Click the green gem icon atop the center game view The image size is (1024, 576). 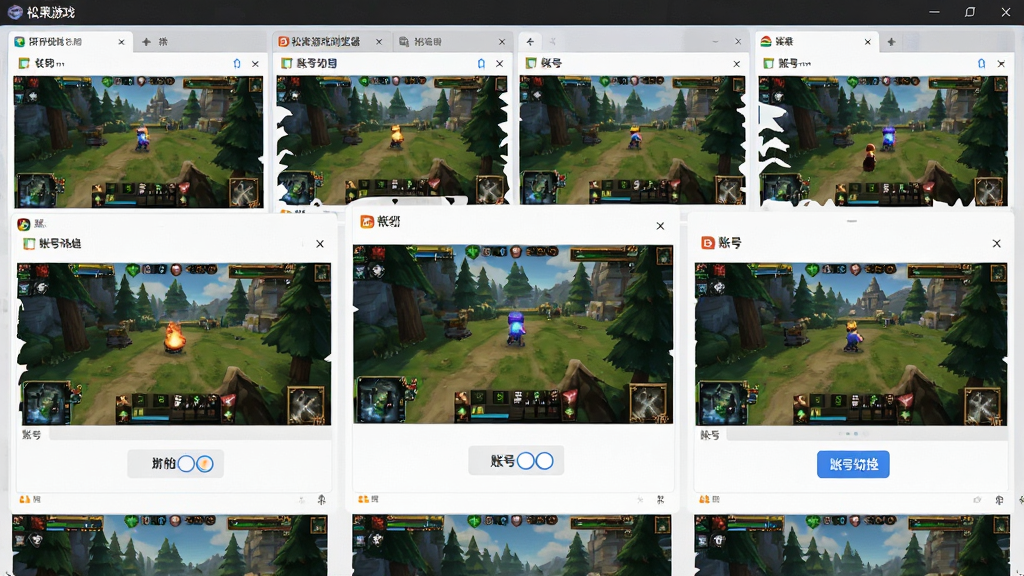click(473, 252)
